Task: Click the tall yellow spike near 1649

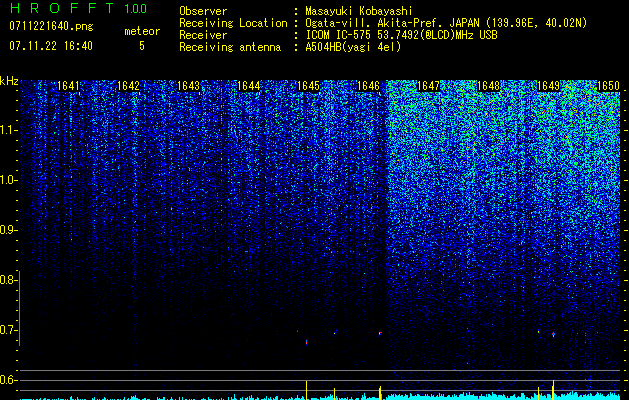Action: [x=553, y=390]
